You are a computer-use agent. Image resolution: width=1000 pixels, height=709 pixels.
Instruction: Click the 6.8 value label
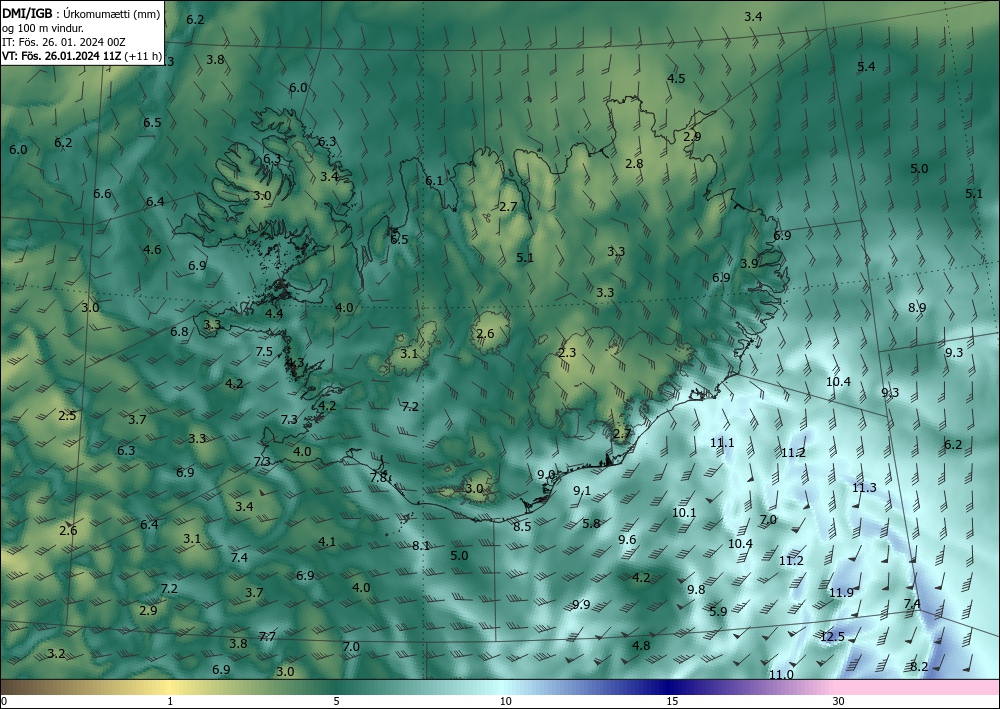tap(179, 332)
